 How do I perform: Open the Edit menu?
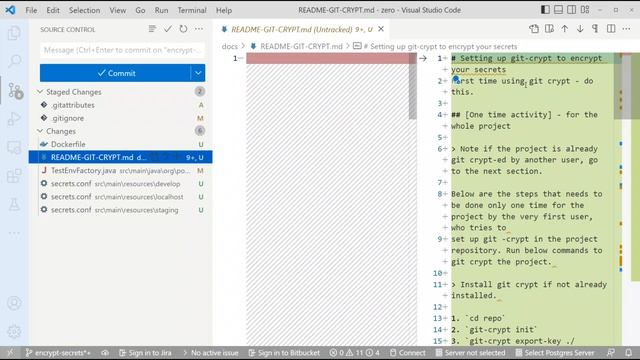[53, 10]
